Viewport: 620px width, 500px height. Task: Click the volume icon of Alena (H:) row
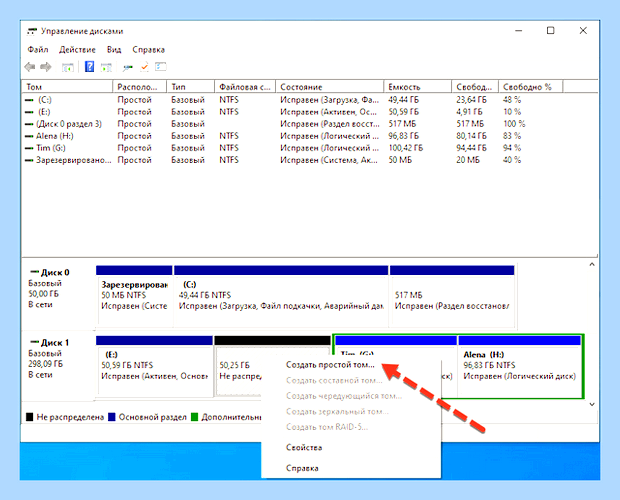click(x=29, y=136)
